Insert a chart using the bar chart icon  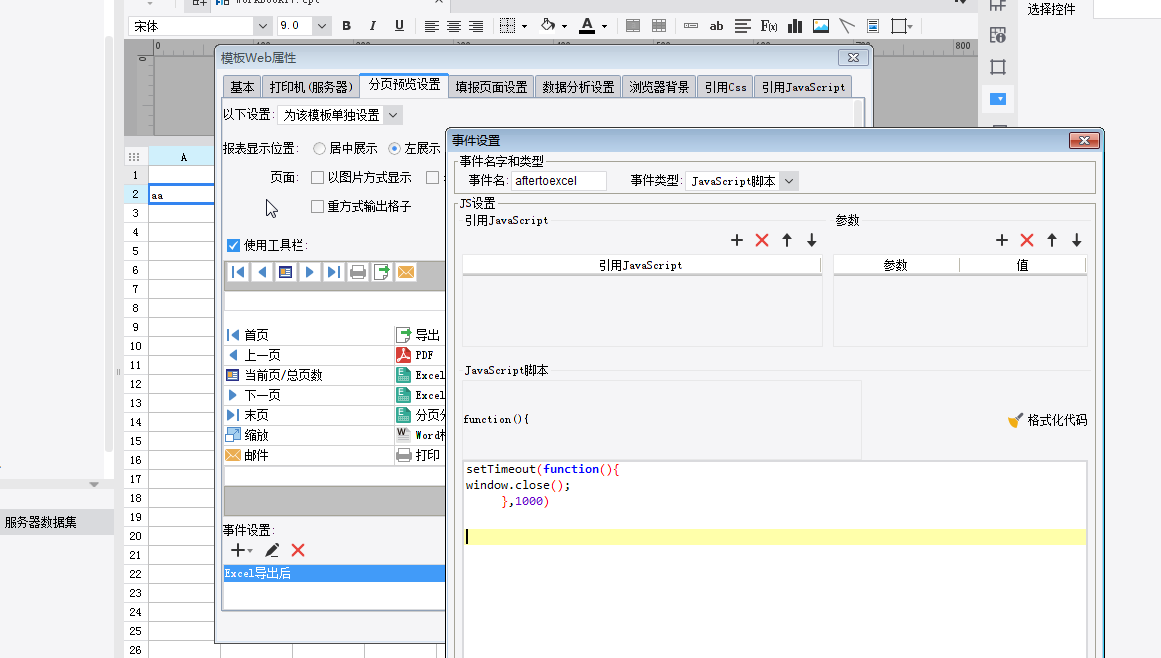tap(794, 26)
